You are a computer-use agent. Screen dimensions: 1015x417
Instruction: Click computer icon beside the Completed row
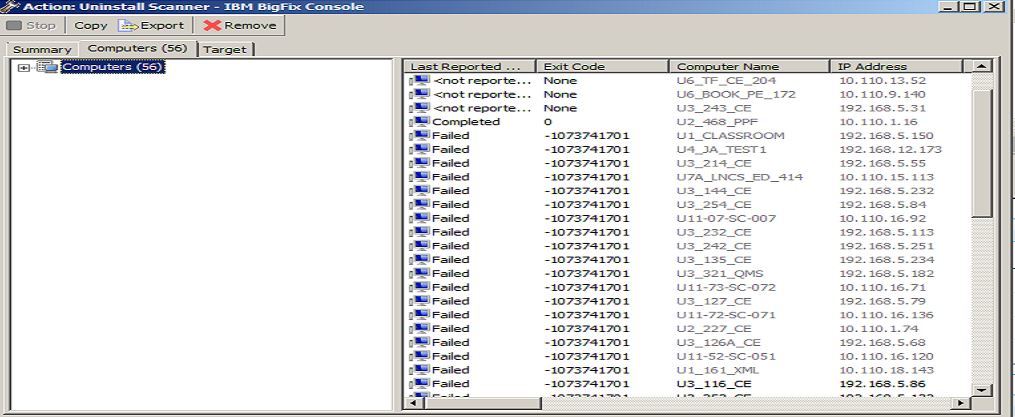click(x=419, y=122)
